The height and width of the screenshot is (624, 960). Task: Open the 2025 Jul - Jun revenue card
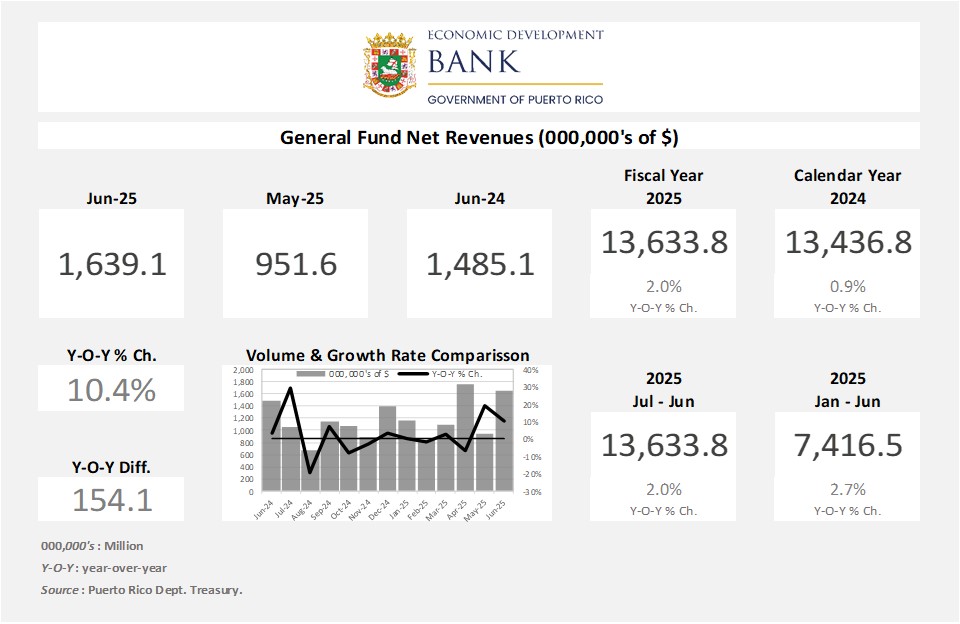664,465
